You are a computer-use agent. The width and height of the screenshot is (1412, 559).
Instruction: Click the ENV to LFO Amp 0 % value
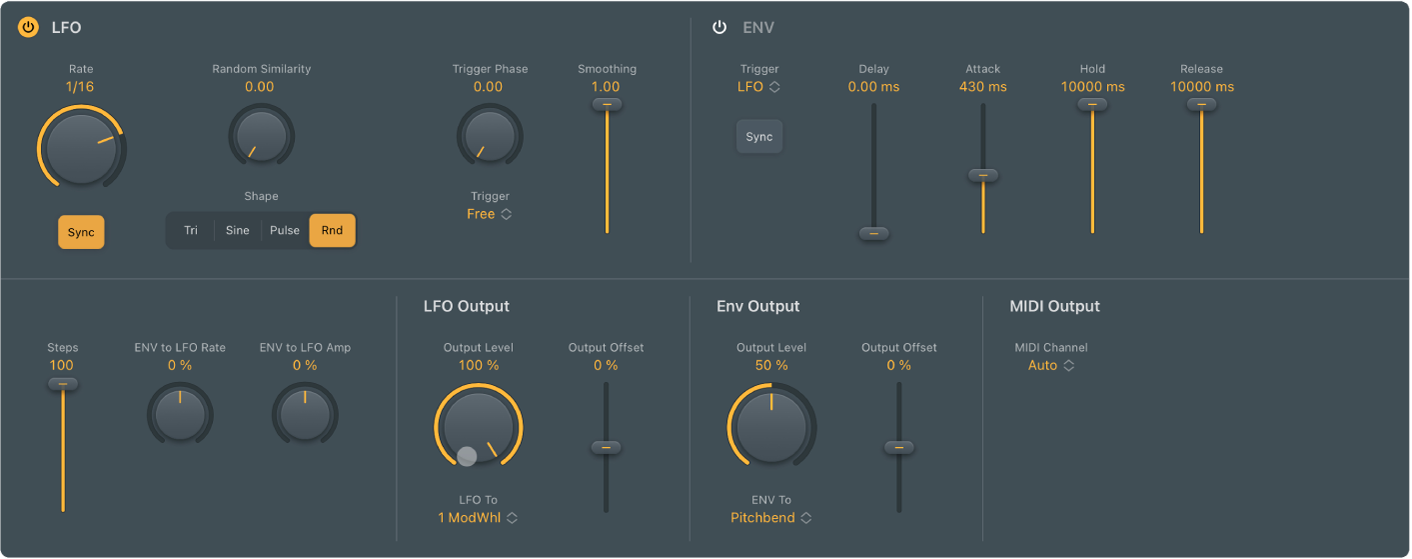click(305, 366)
